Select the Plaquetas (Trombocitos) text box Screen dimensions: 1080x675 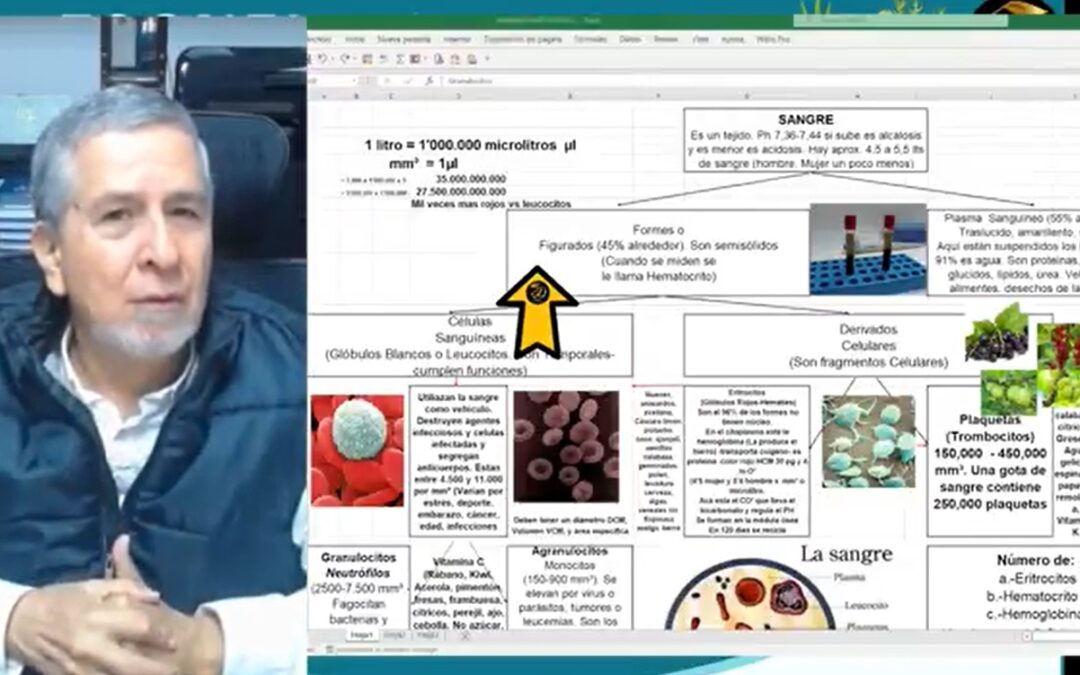pyautogui.click(x=990, y=461)
